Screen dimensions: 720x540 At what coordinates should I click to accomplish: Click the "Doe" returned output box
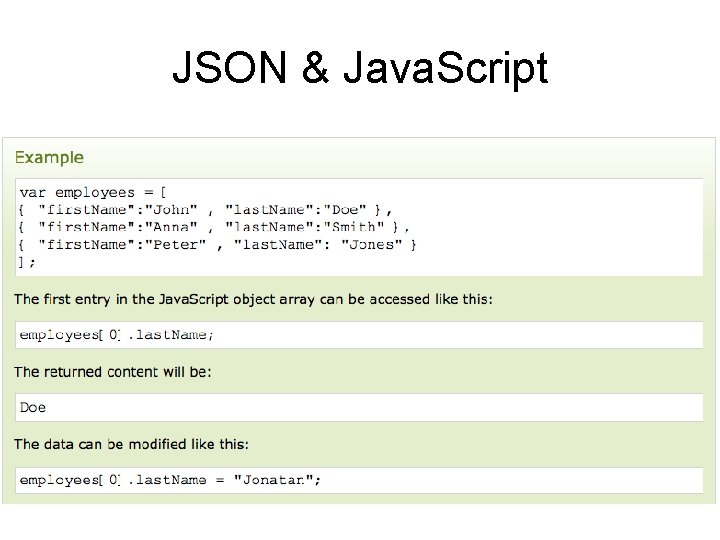tap(33, 407)
